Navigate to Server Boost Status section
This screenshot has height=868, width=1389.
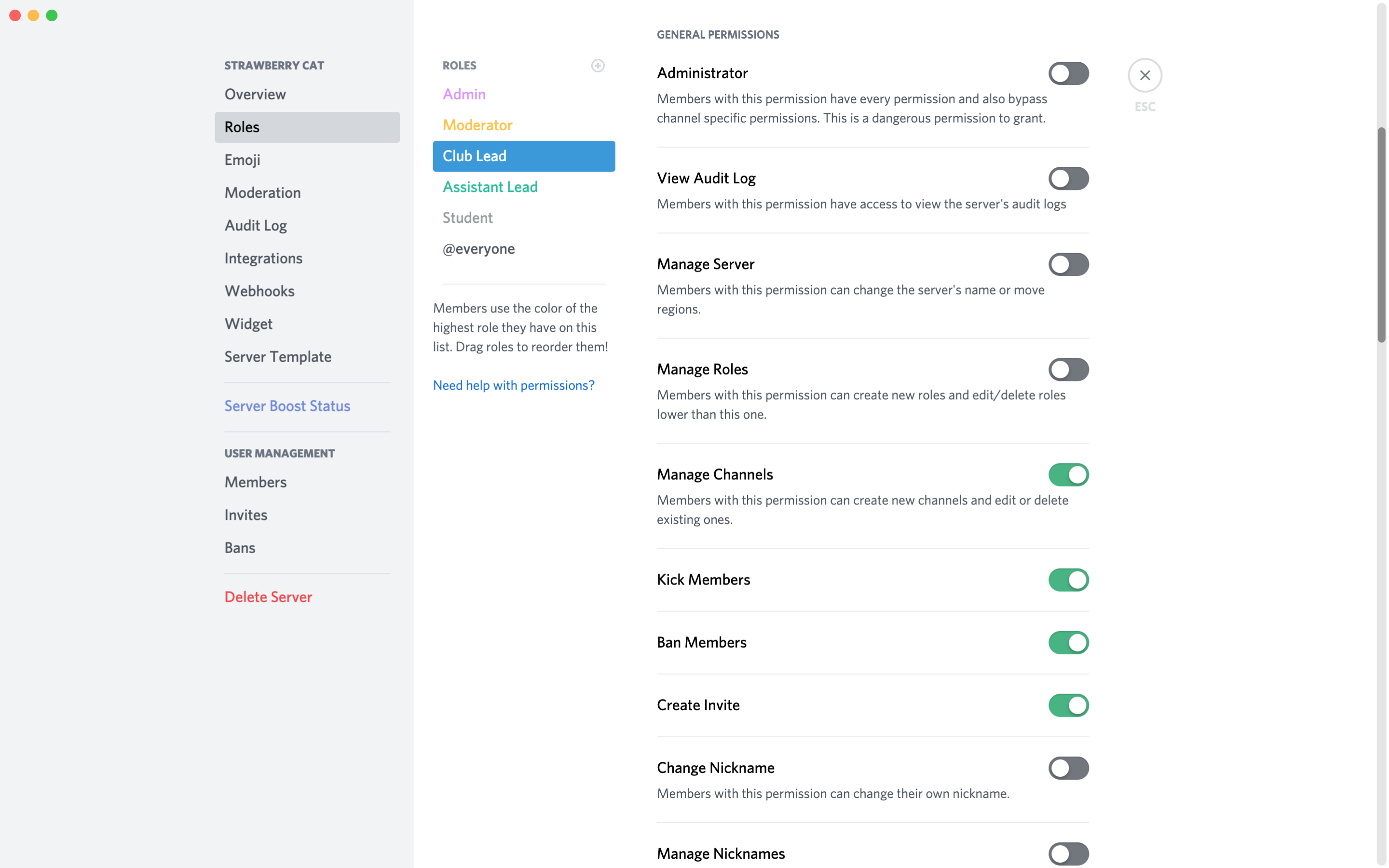pyautogui.click(x=287, y=405)
